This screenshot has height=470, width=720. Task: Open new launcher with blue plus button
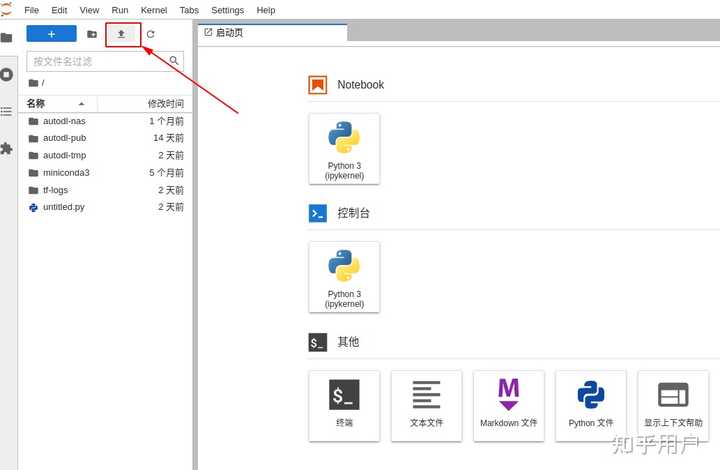coord(51,34)
